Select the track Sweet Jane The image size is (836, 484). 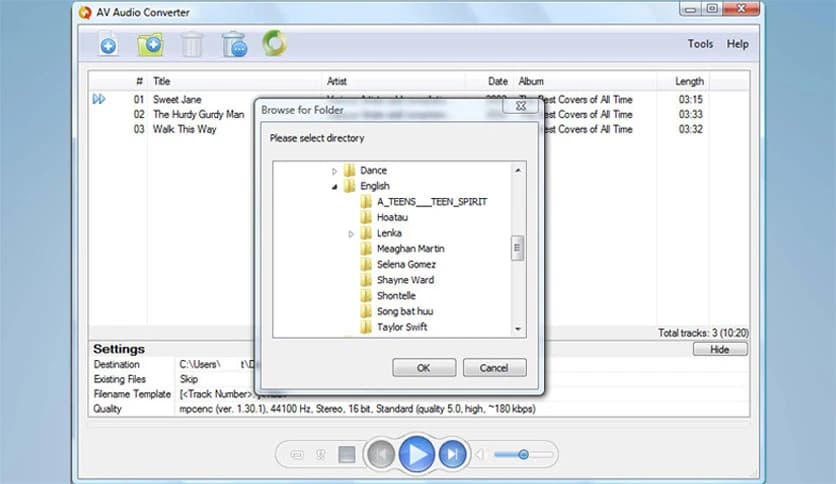[x=177, y=99]
